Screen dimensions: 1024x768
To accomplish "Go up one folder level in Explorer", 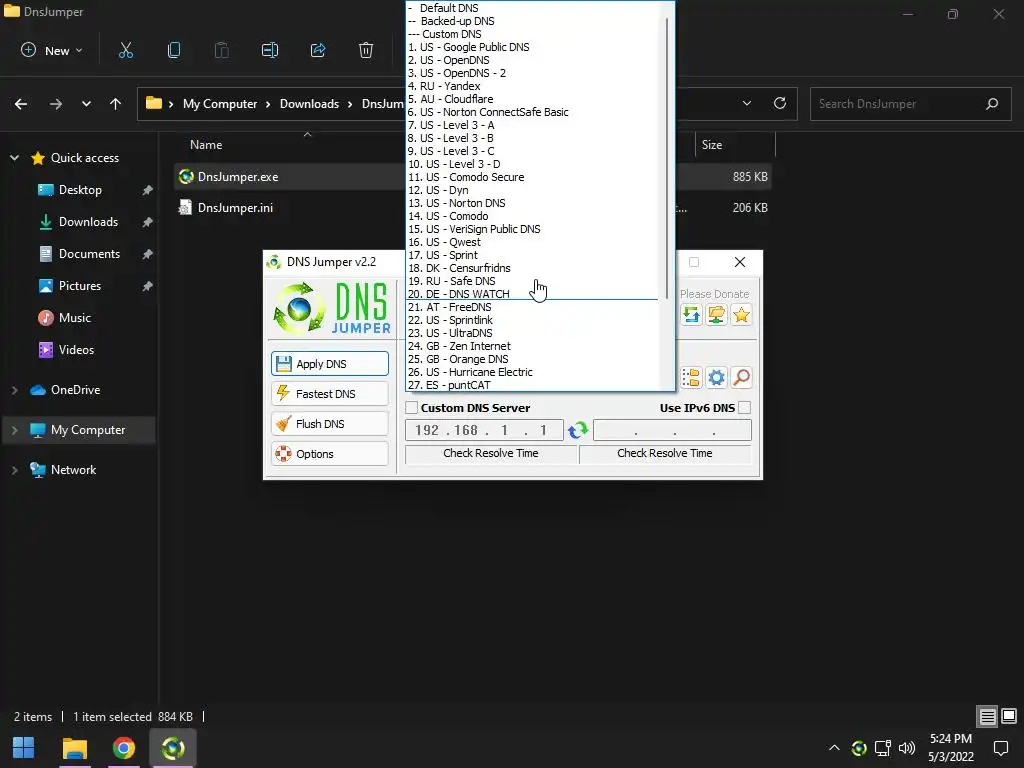I will [116, 104].
